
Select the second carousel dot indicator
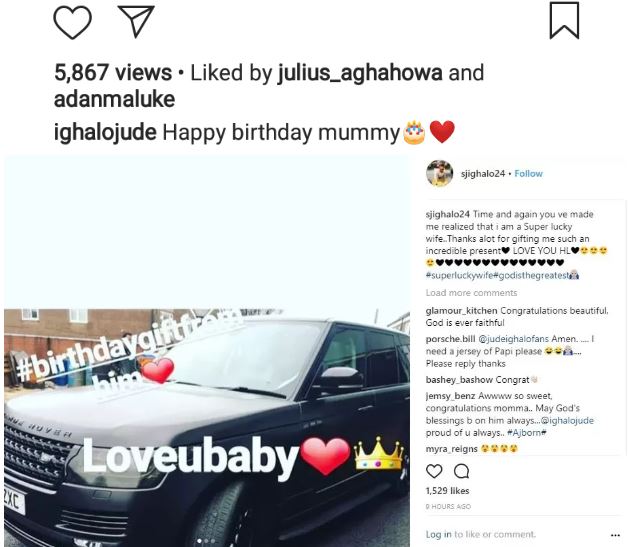click(x=206, y=541)
